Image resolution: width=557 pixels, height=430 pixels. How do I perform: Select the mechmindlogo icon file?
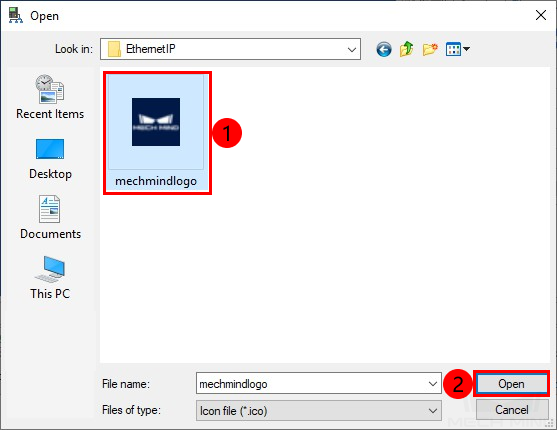click(x=156, y=122)
